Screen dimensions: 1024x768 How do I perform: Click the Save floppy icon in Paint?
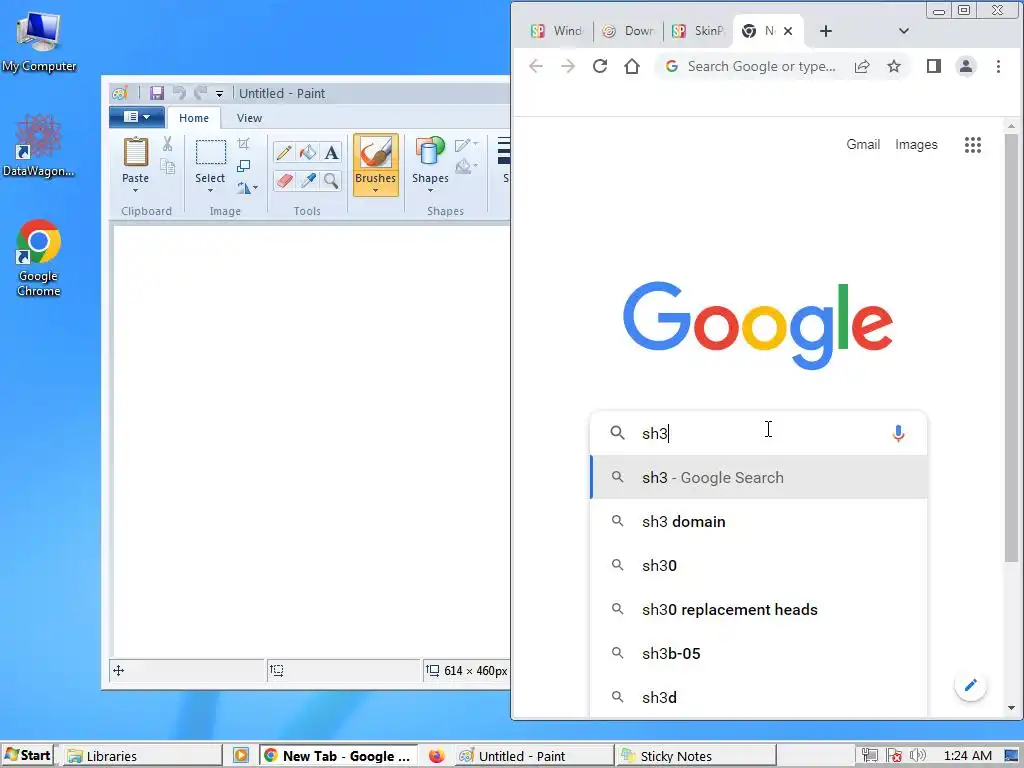[157, 93]
